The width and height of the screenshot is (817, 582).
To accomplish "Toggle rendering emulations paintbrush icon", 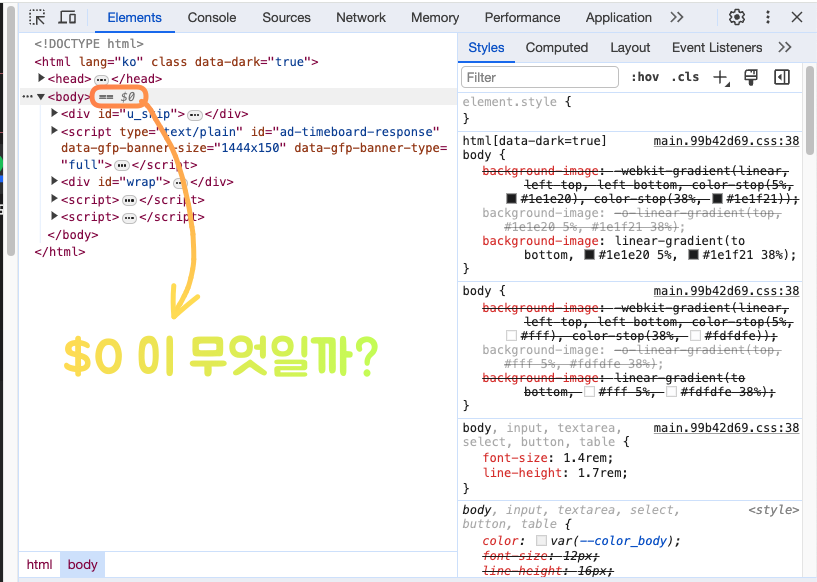I will (x=751, y=77).
